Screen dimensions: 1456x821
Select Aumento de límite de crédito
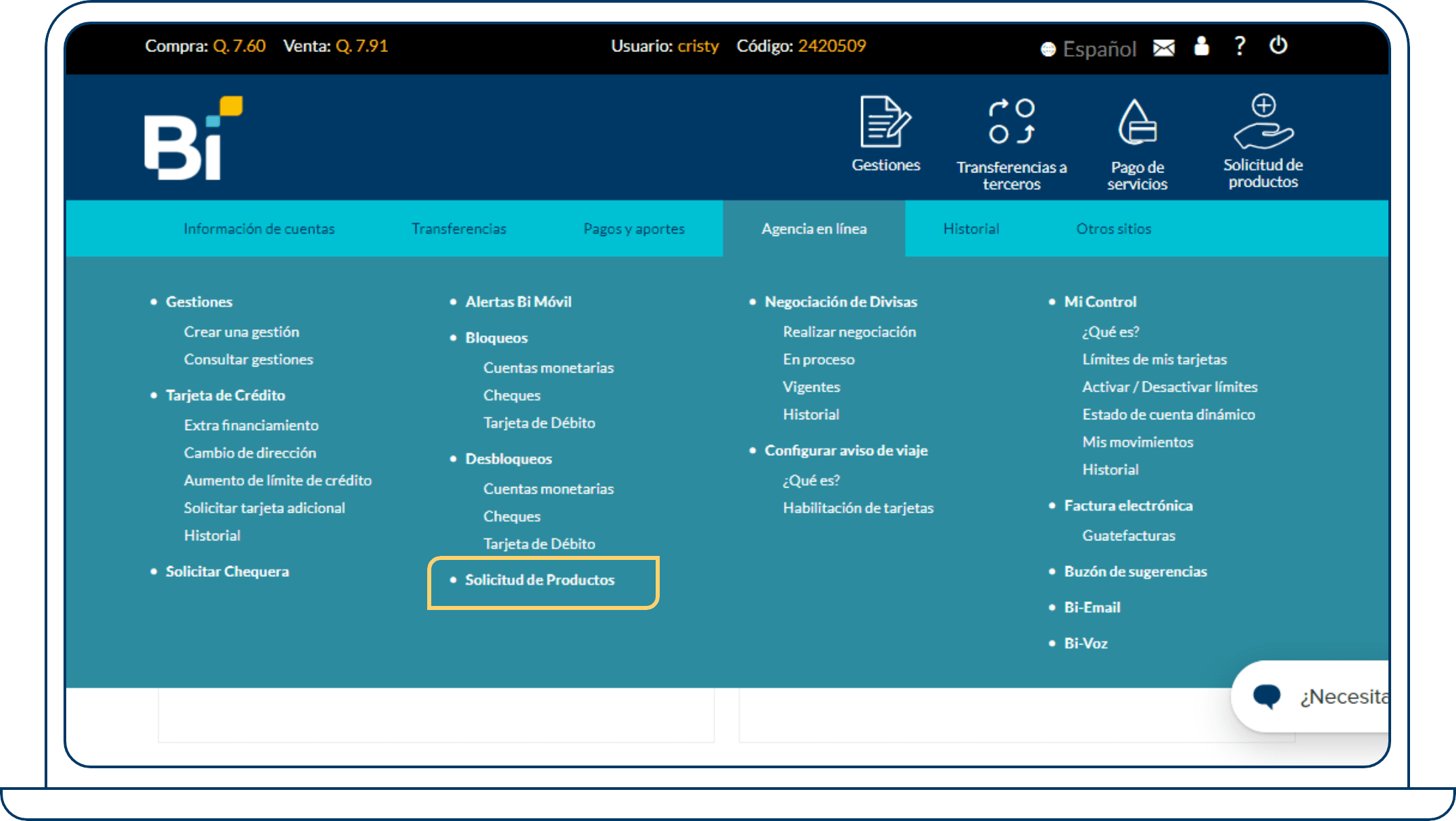point(277,480)
